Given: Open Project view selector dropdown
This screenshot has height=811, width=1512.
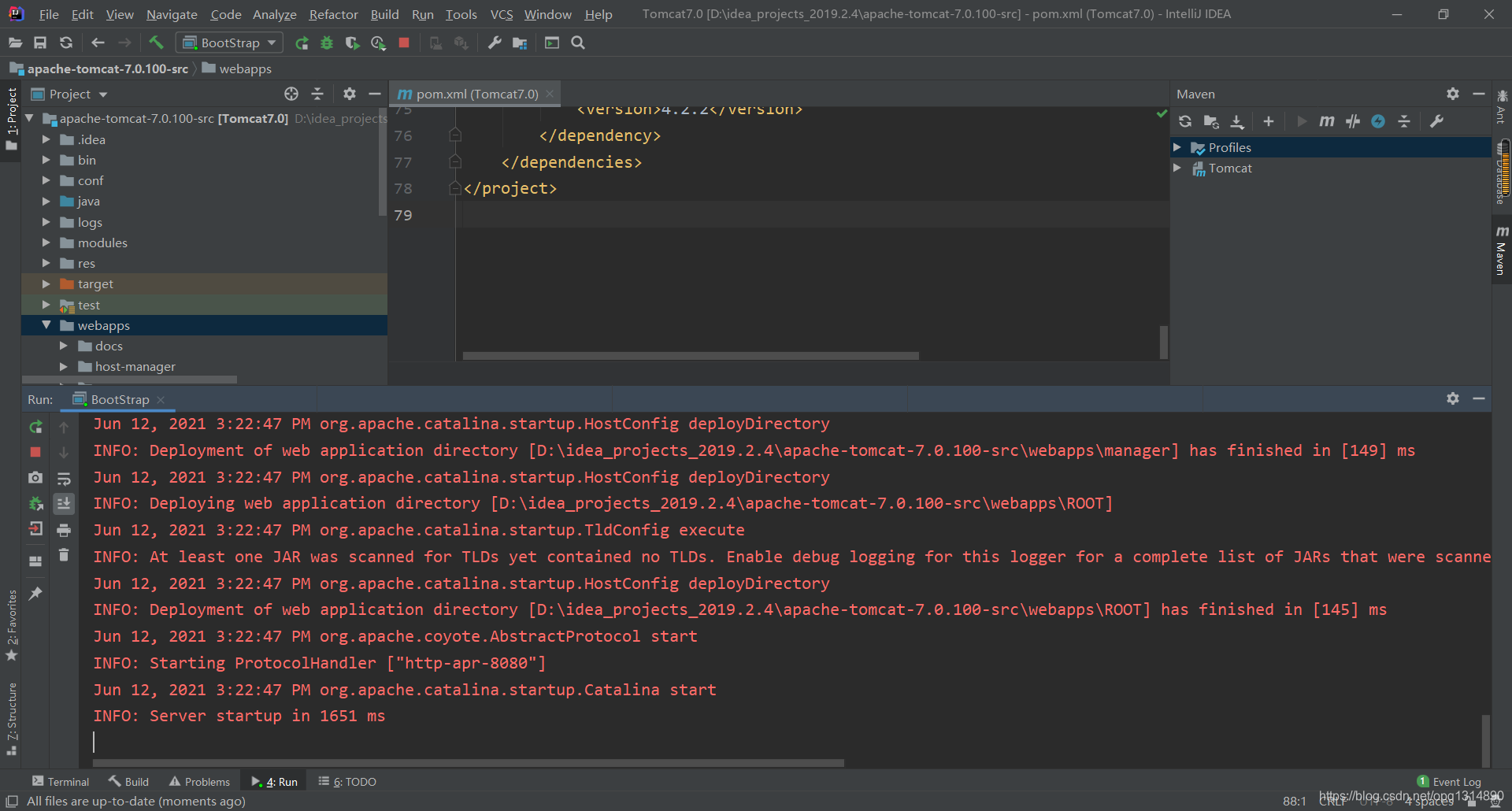Looking at the screenshot, I should (69, 94).
